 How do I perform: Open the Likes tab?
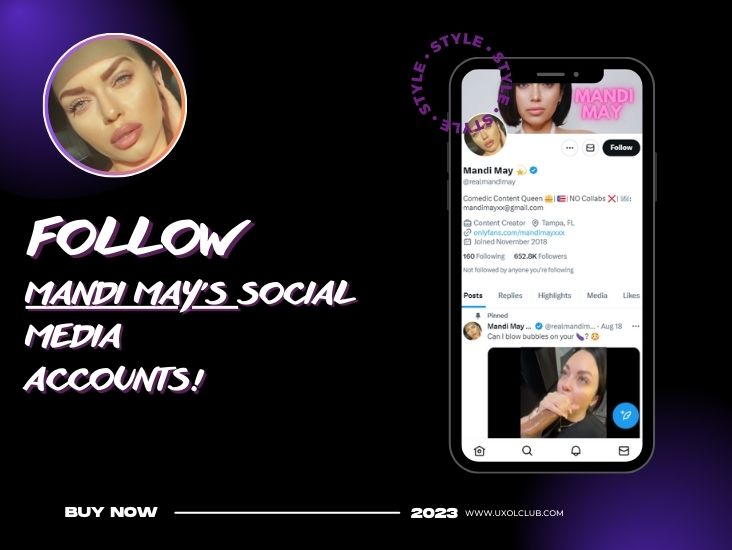point(631,296)
